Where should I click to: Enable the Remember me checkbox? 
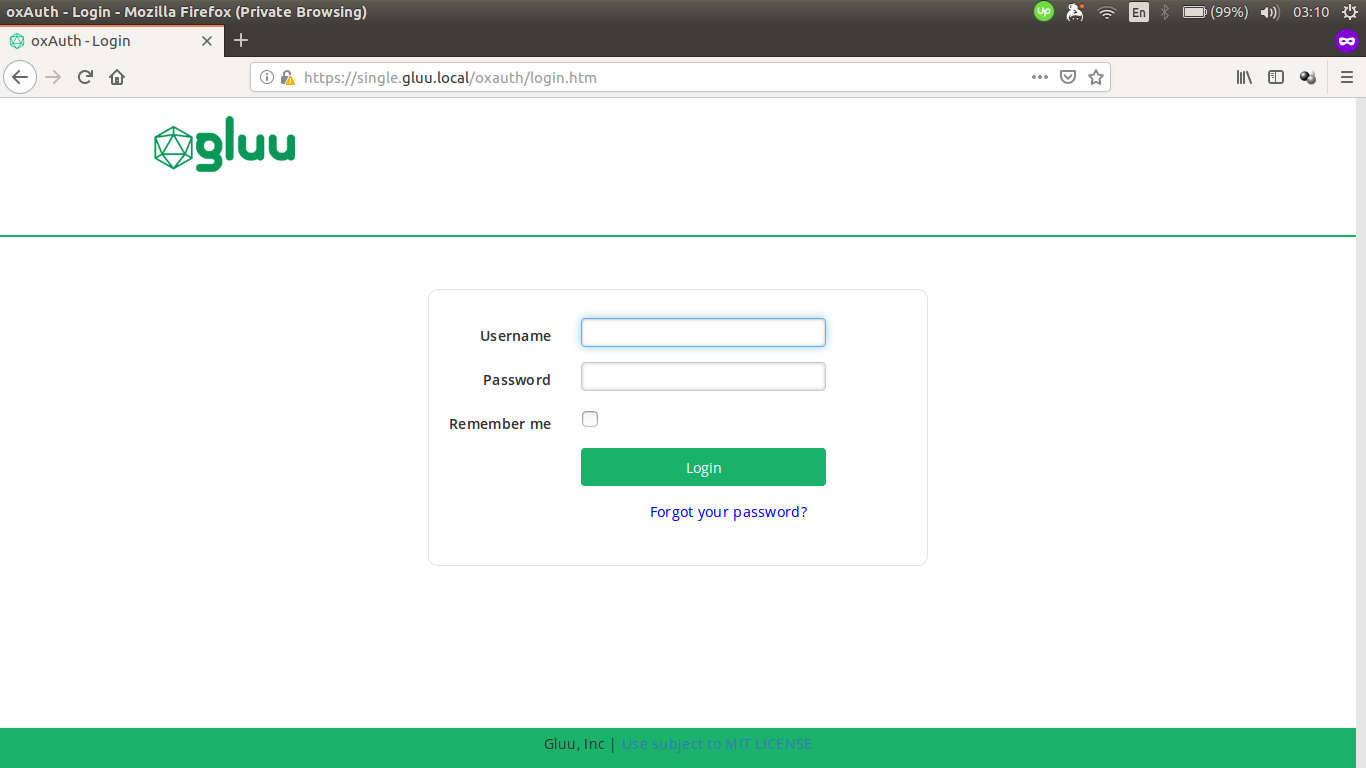(x=589, y=419)
